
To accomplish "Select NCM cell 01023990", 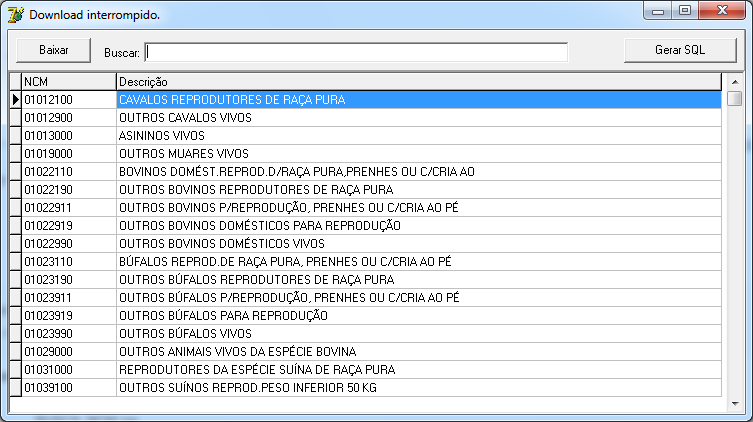I will [x=69, y=334].
